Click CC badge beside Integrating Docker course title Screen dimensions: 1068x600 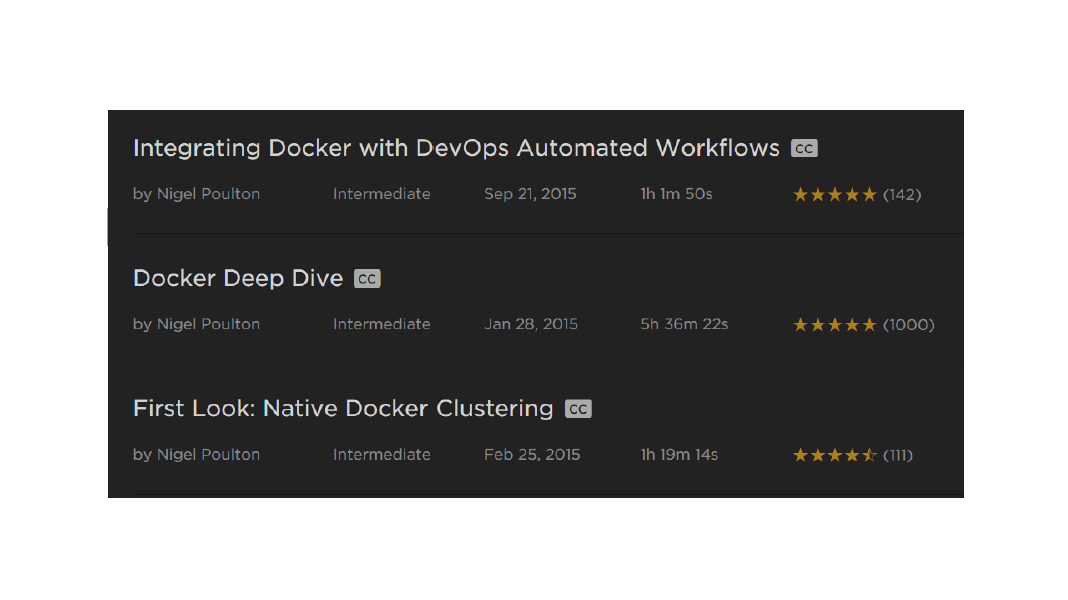point(804,148)
